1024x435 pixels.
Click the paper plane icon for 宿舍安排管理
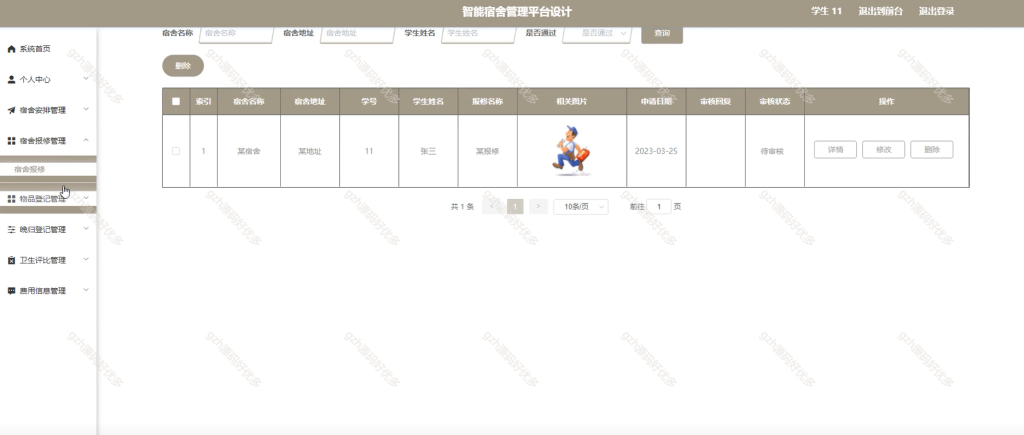11,110
